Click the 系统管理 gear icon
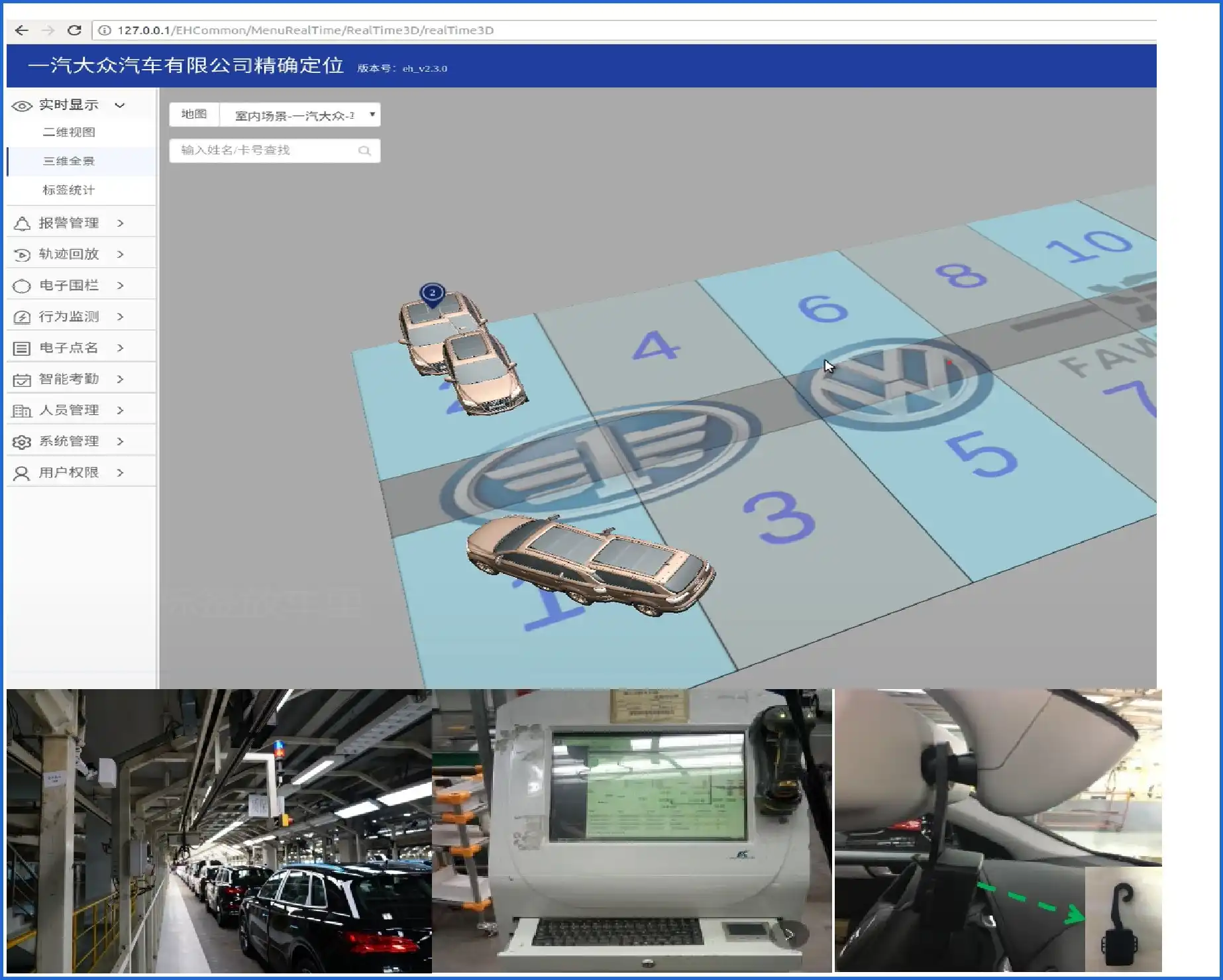 point(22,442)
